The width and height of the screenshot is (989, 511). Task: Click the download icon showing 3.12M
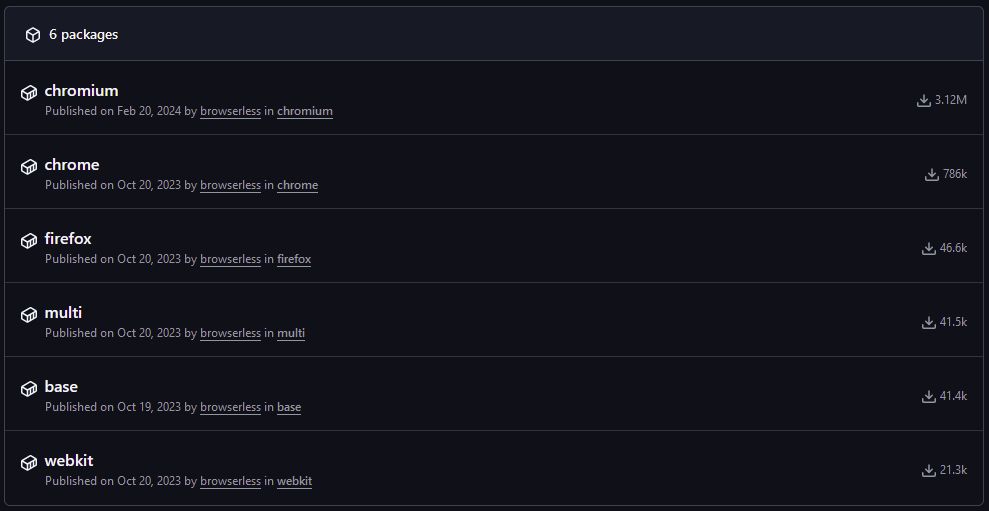coord(923,100)
